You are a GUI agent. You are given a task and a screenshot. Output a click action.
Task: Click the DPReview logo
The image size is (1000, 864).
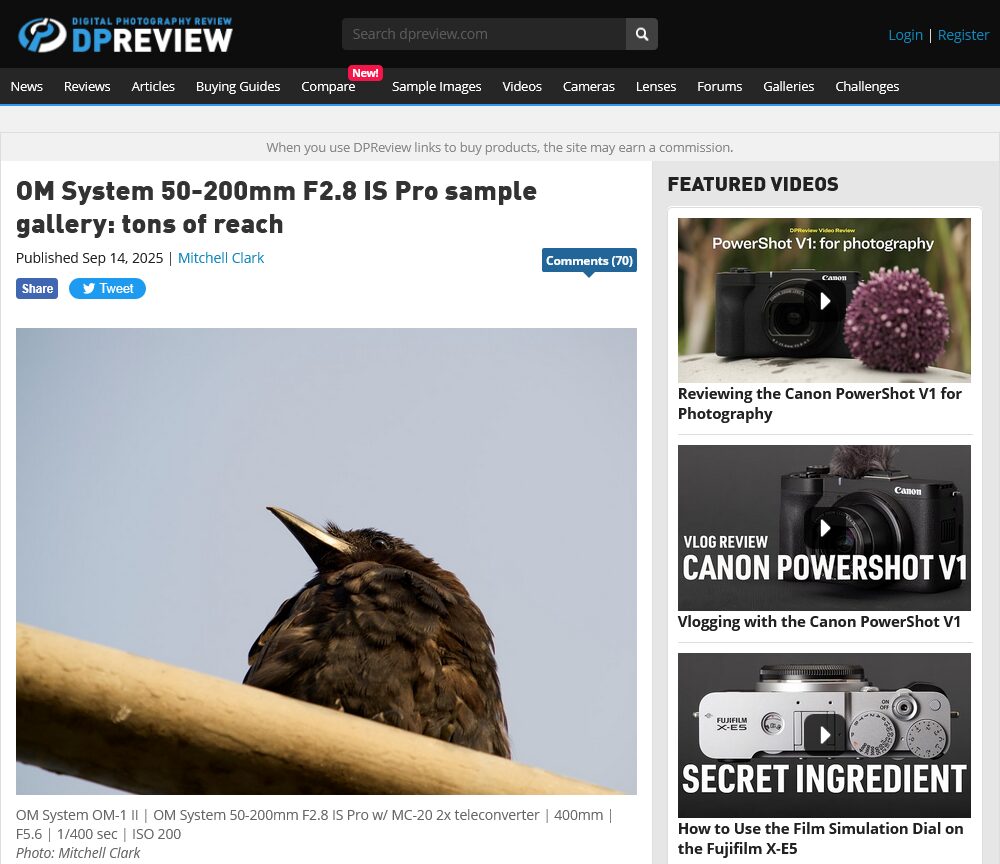[125, 34]
